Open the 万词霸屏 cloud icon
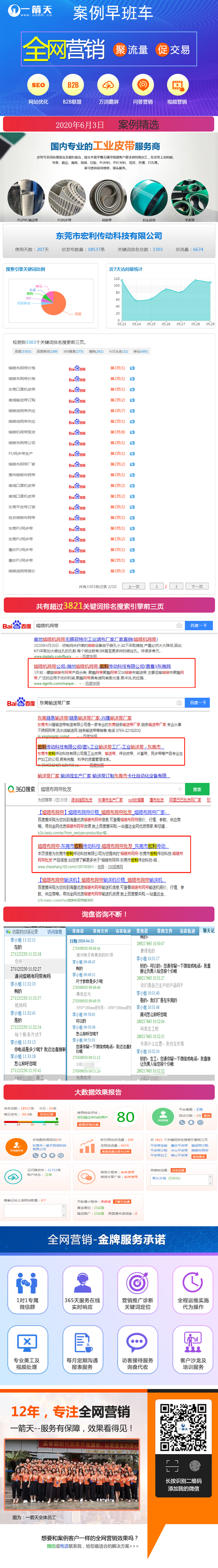This screenshot has width=218, height=1568. [x=108, y=85]
